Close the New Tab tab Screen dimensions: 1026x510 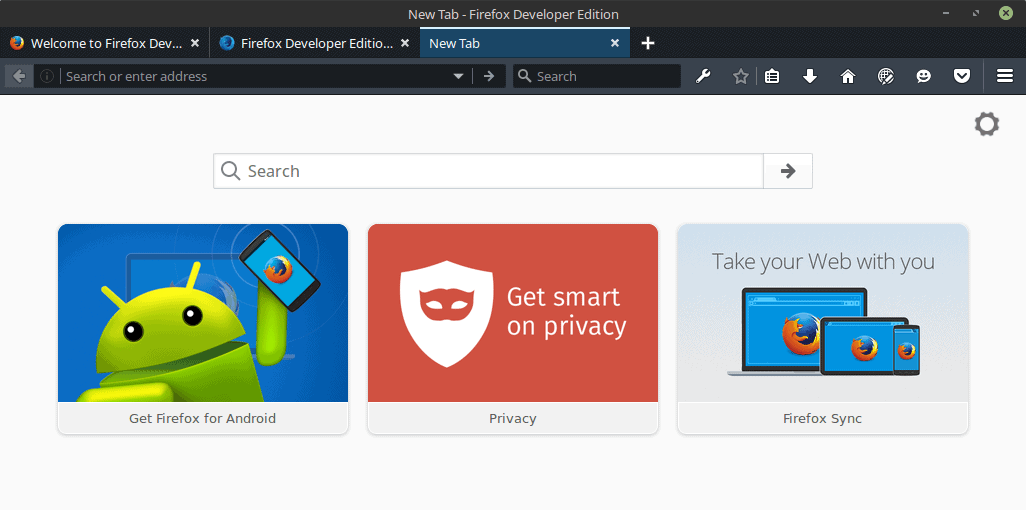coord(614,43)
